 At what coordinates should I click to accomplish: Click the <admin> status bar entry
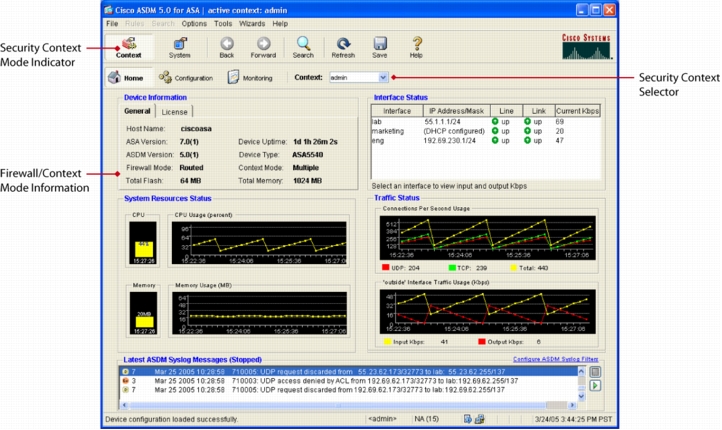tap(382, 419)
